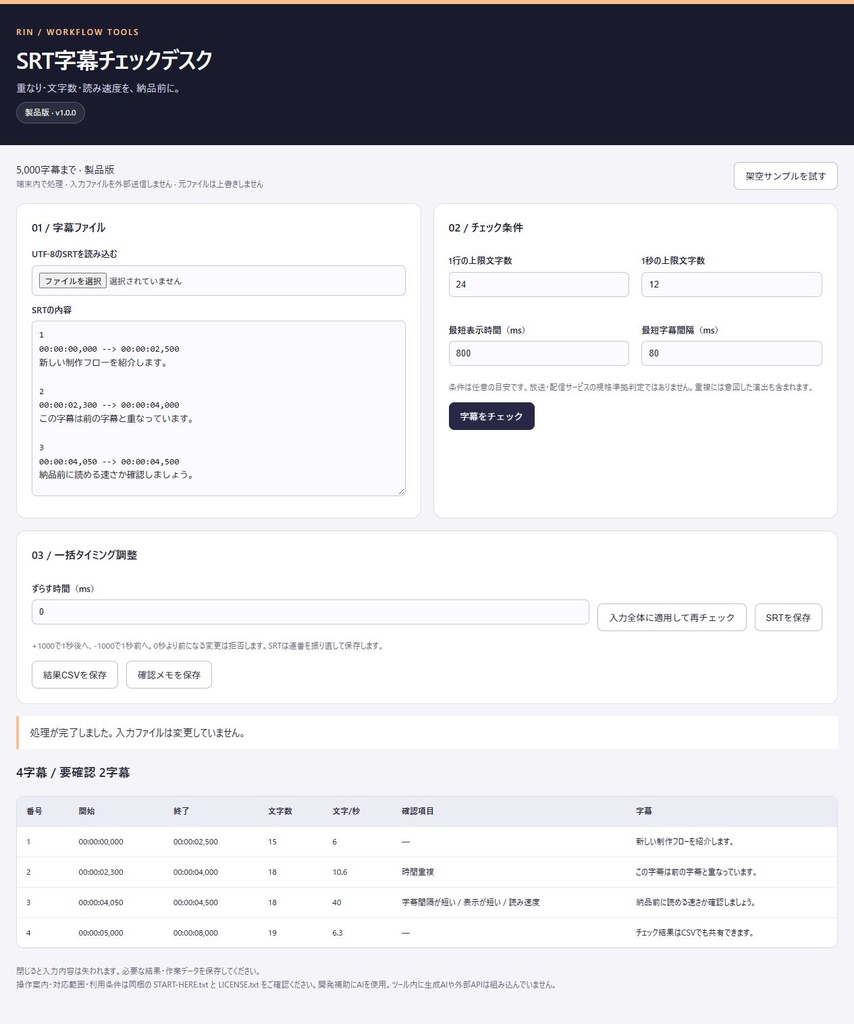Image resolution: width=854 pixels, height=1024 pixels.
Task: Click the 4字幕 / 要確認 2字幕 summary
Action: point(73,773)
